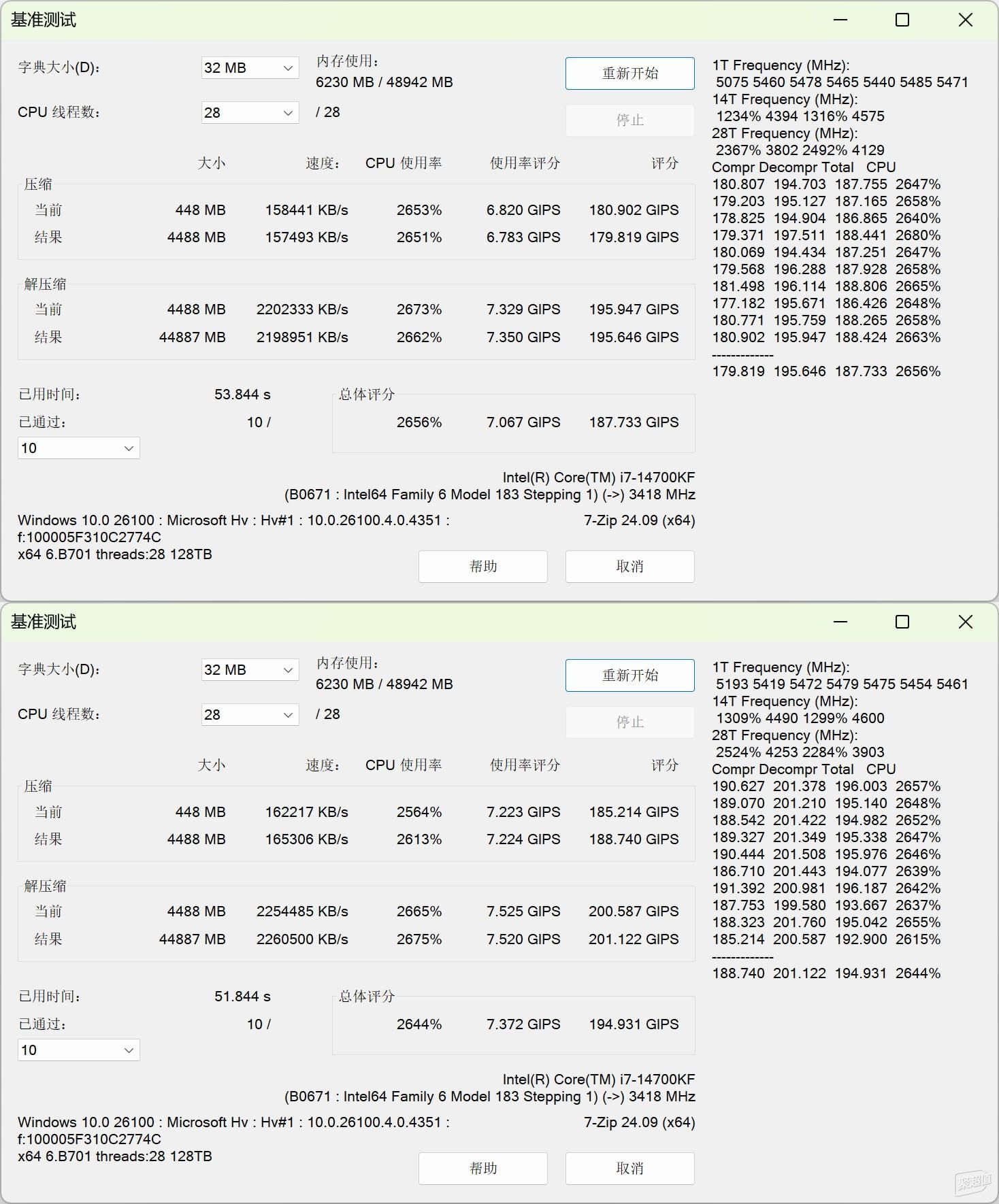Screen dimensions: 999x1204
Task: Click disabled 停止 button in top window
Action: [630, 120]
